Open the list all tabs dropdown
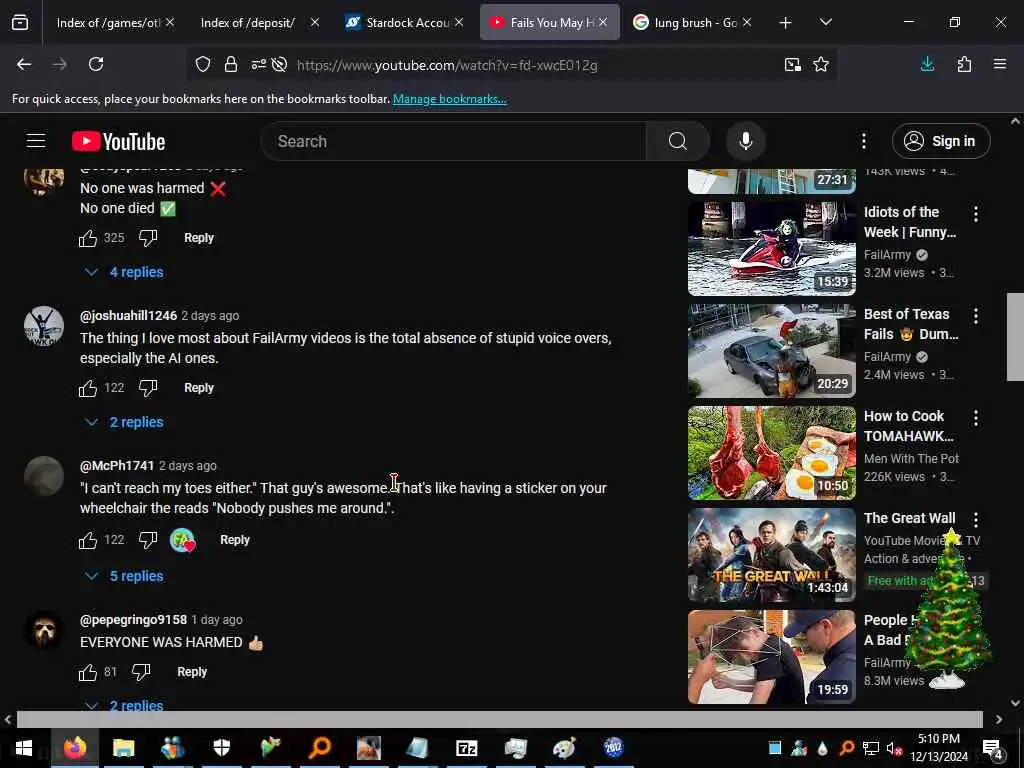The height and width of the screenshot is (768, 1024). coord(825,23)
